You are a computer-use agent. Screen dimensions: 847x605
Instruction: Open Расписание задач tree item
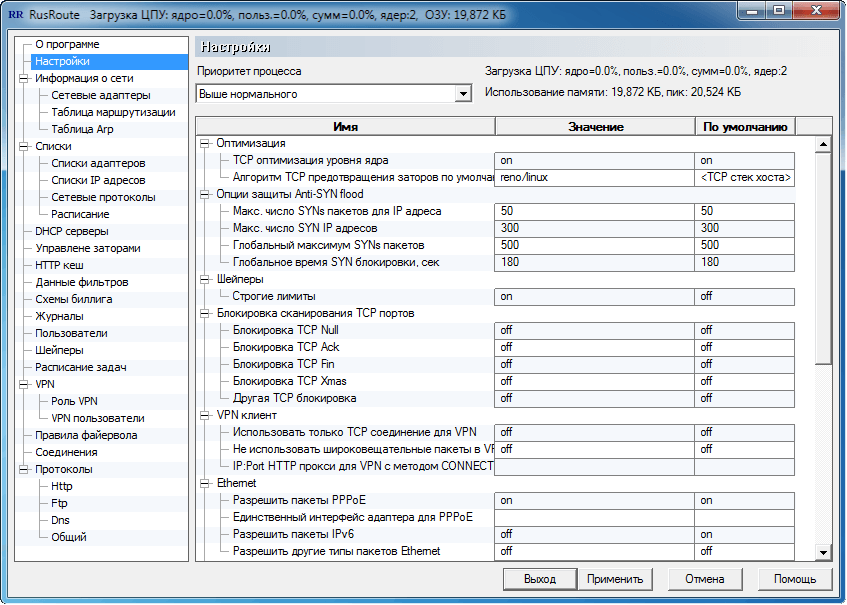click(x=80, y=367)
